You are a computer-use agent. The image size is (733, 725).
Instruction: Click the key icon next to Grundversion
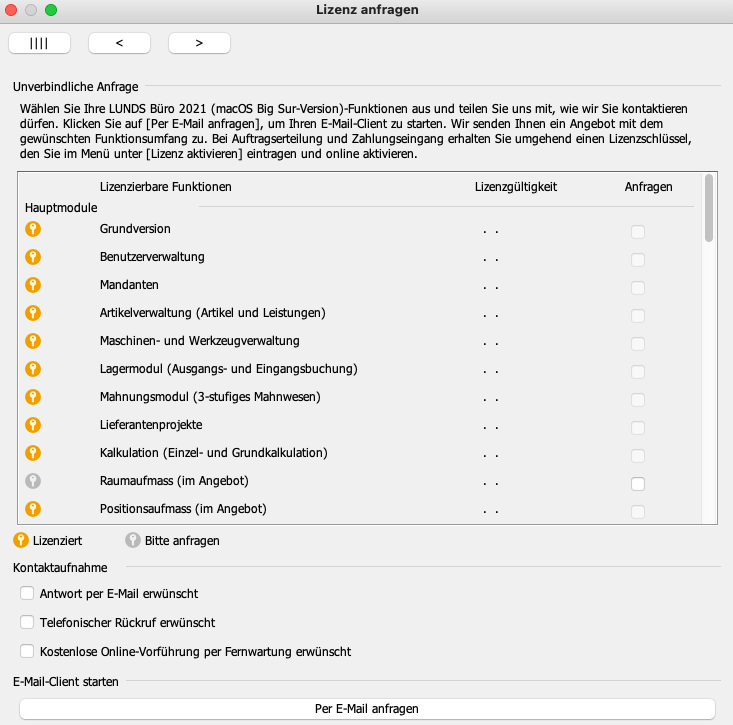point(33,229)
